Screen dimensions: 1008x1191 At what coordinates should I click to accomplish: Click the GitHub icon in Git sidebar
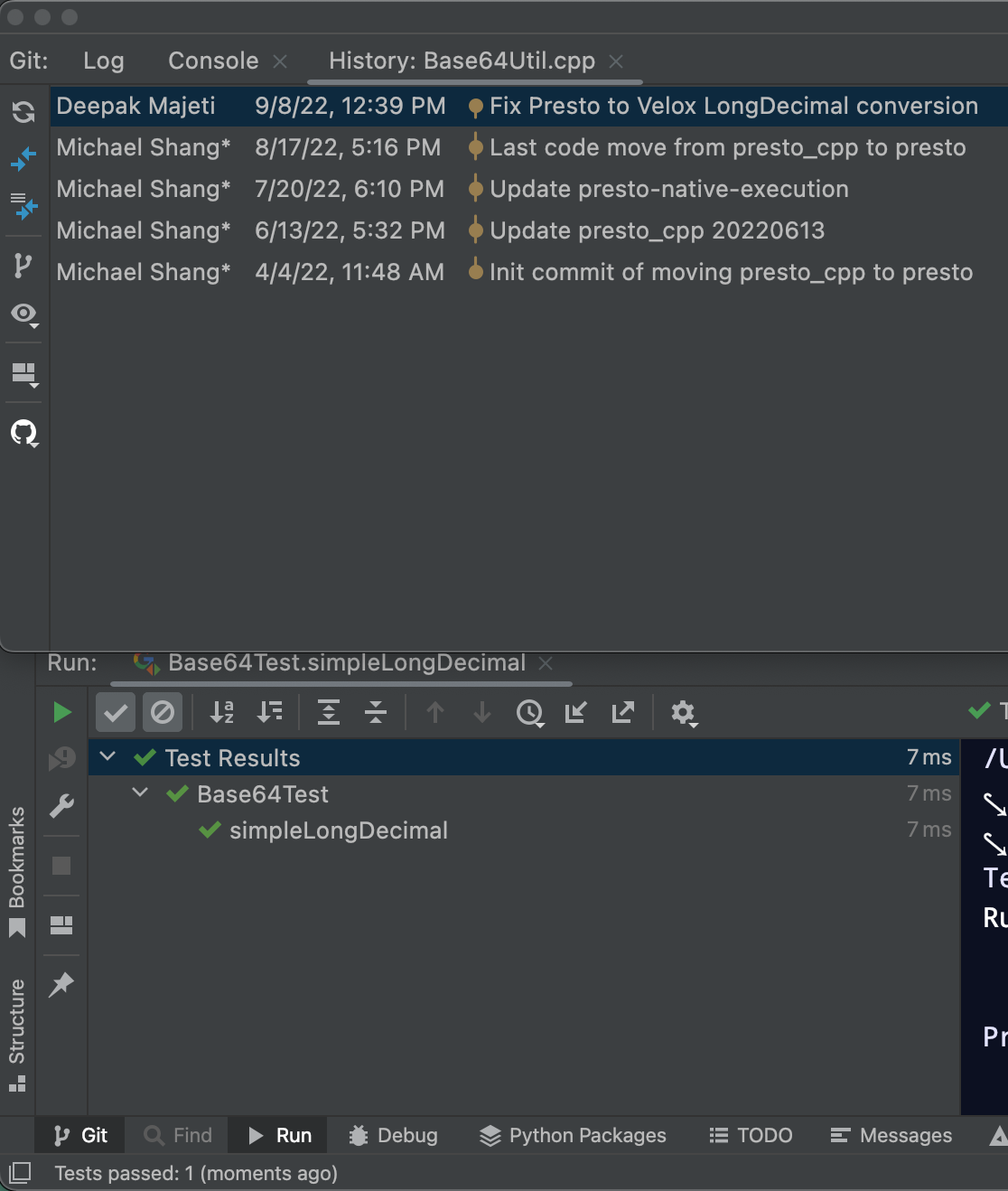pos(24,433)
